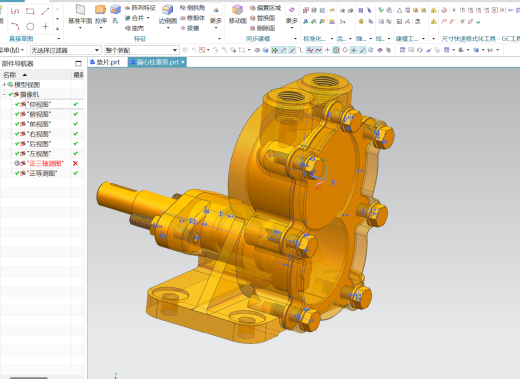Expand the 模型视图 tree node

(4, 85)
